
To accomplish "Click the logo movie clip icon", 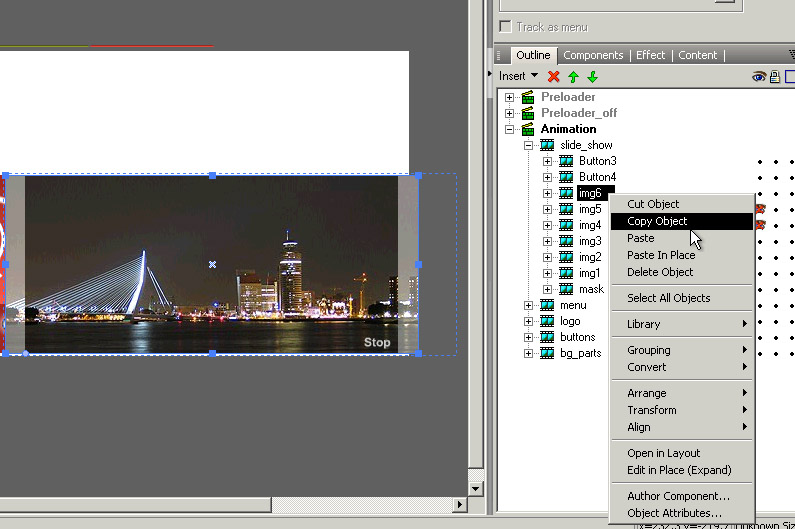I will pyautogui.click(x=547, y=321).
